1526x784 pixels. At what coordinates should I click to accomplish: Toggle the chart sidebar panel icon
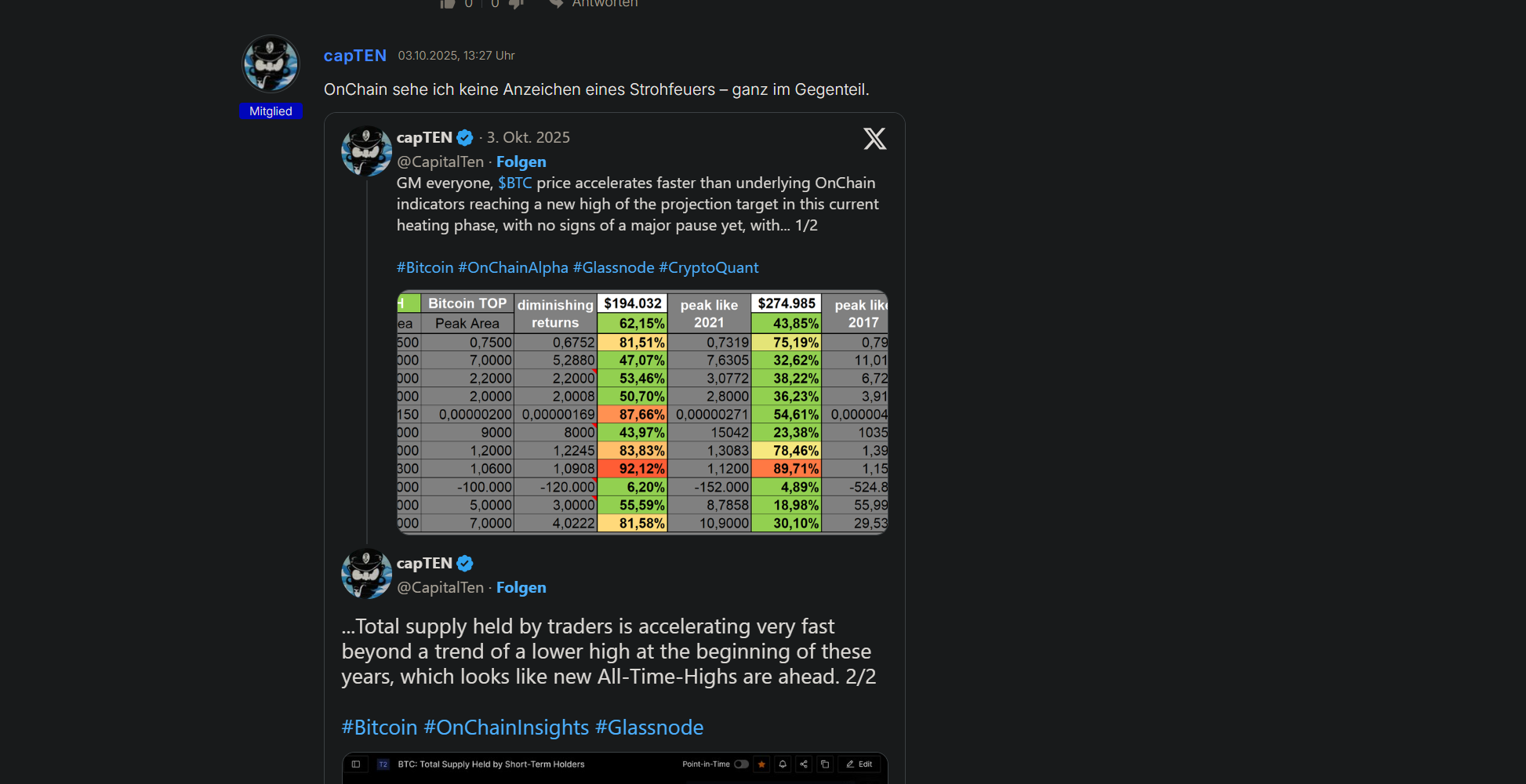pos(356,764)
